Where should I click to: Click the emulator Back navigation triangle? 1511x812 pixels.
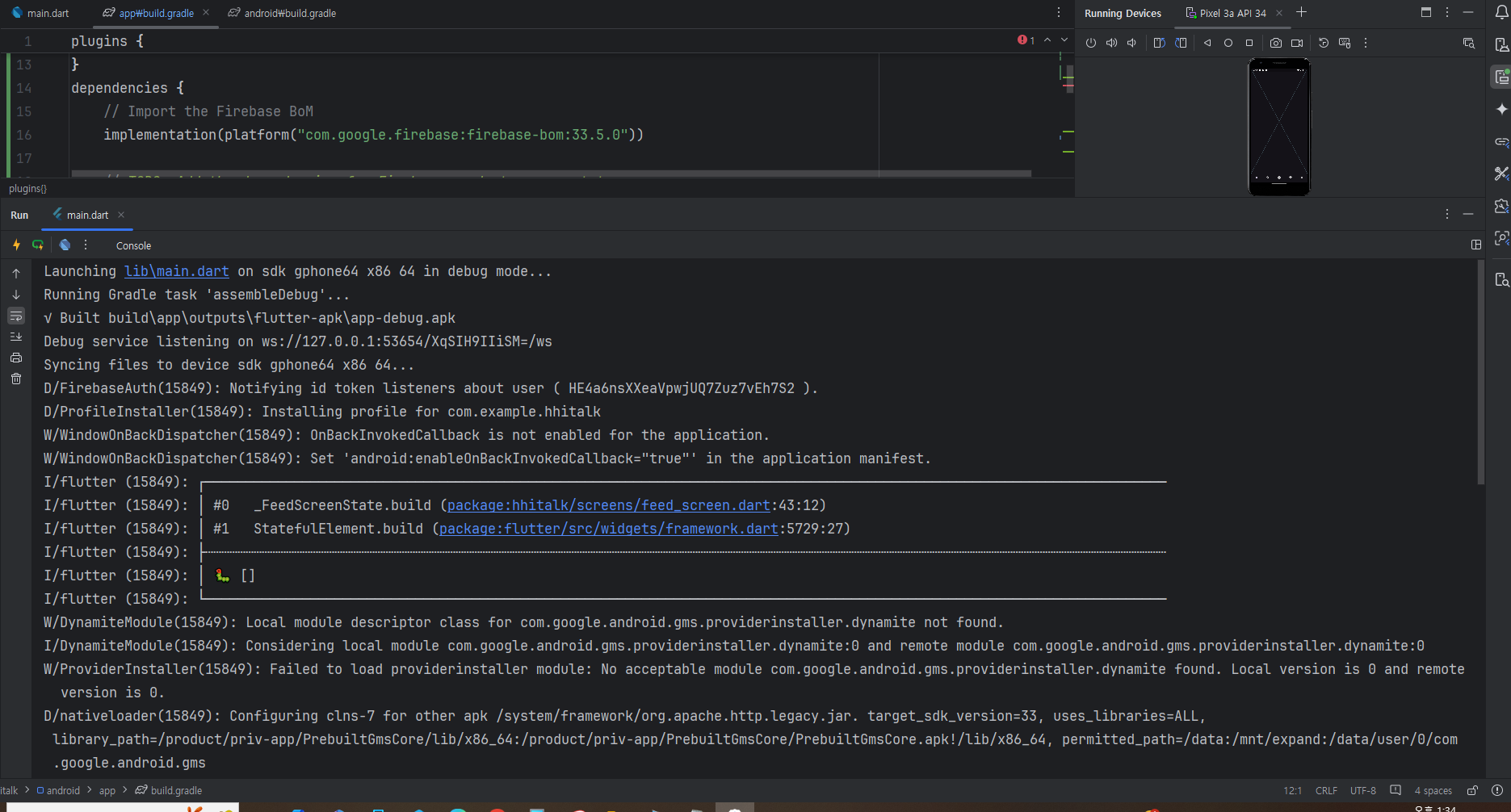[x=1207, y=43]
